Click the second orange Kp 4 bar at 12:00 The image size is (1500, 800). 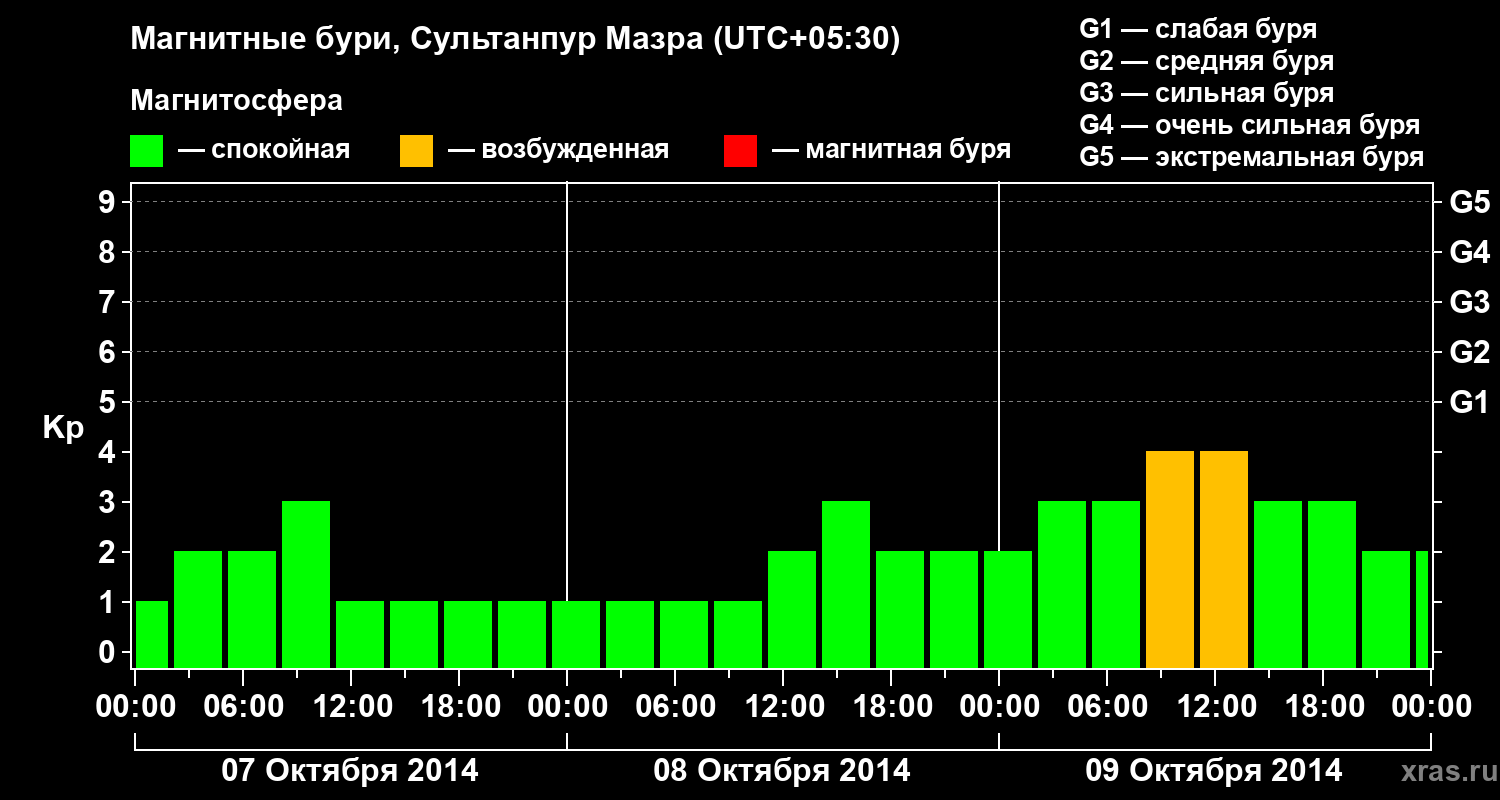pyautogui.click(x=1224, y=559)
